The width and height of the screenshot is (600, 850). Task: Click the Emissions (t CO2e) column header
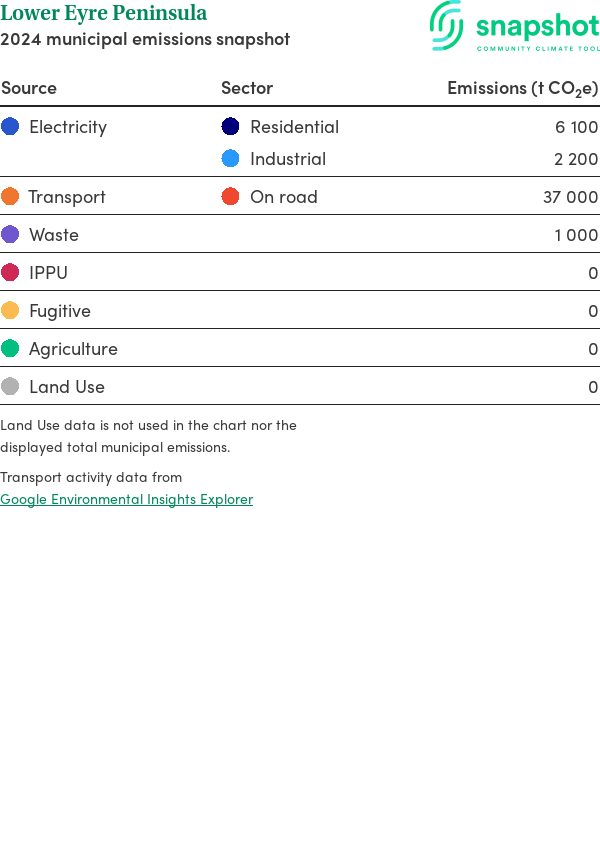[x=522, y=88]
